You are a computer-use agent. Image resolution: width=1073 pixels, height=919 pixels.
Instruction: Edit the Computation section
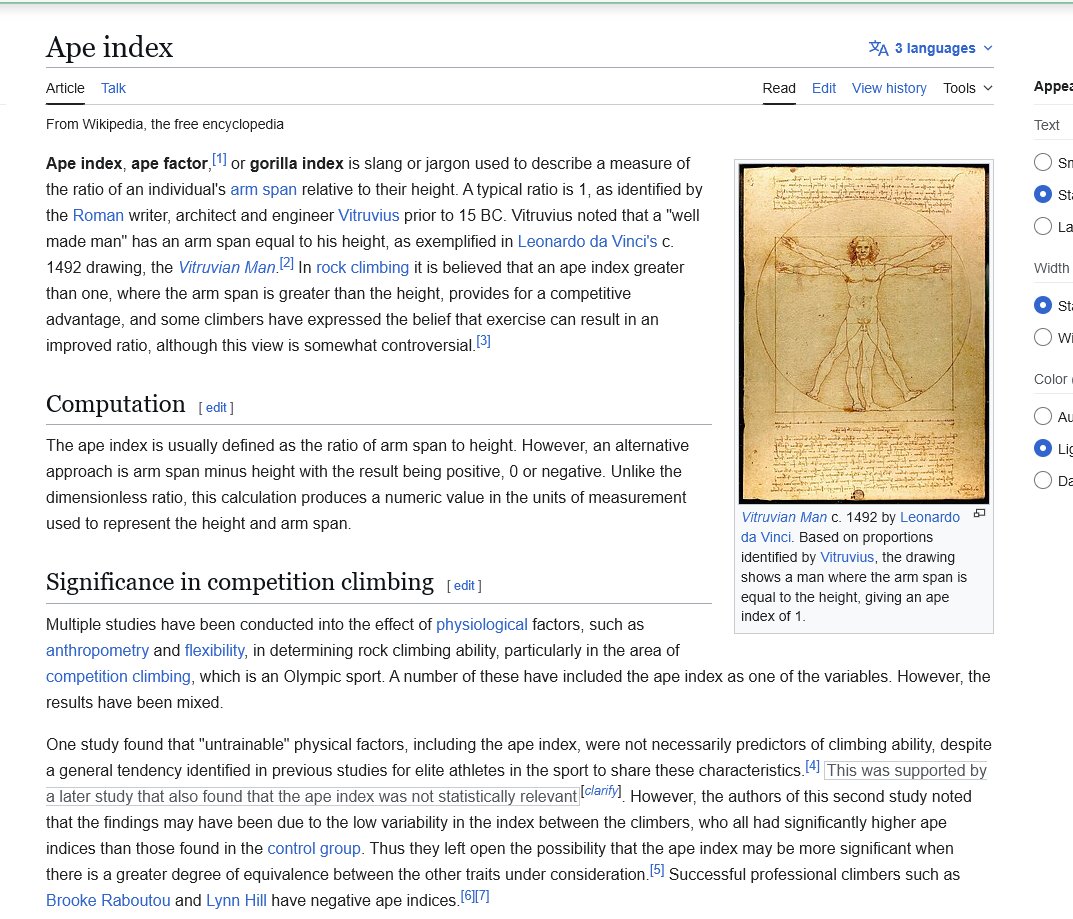coord(216,408)
